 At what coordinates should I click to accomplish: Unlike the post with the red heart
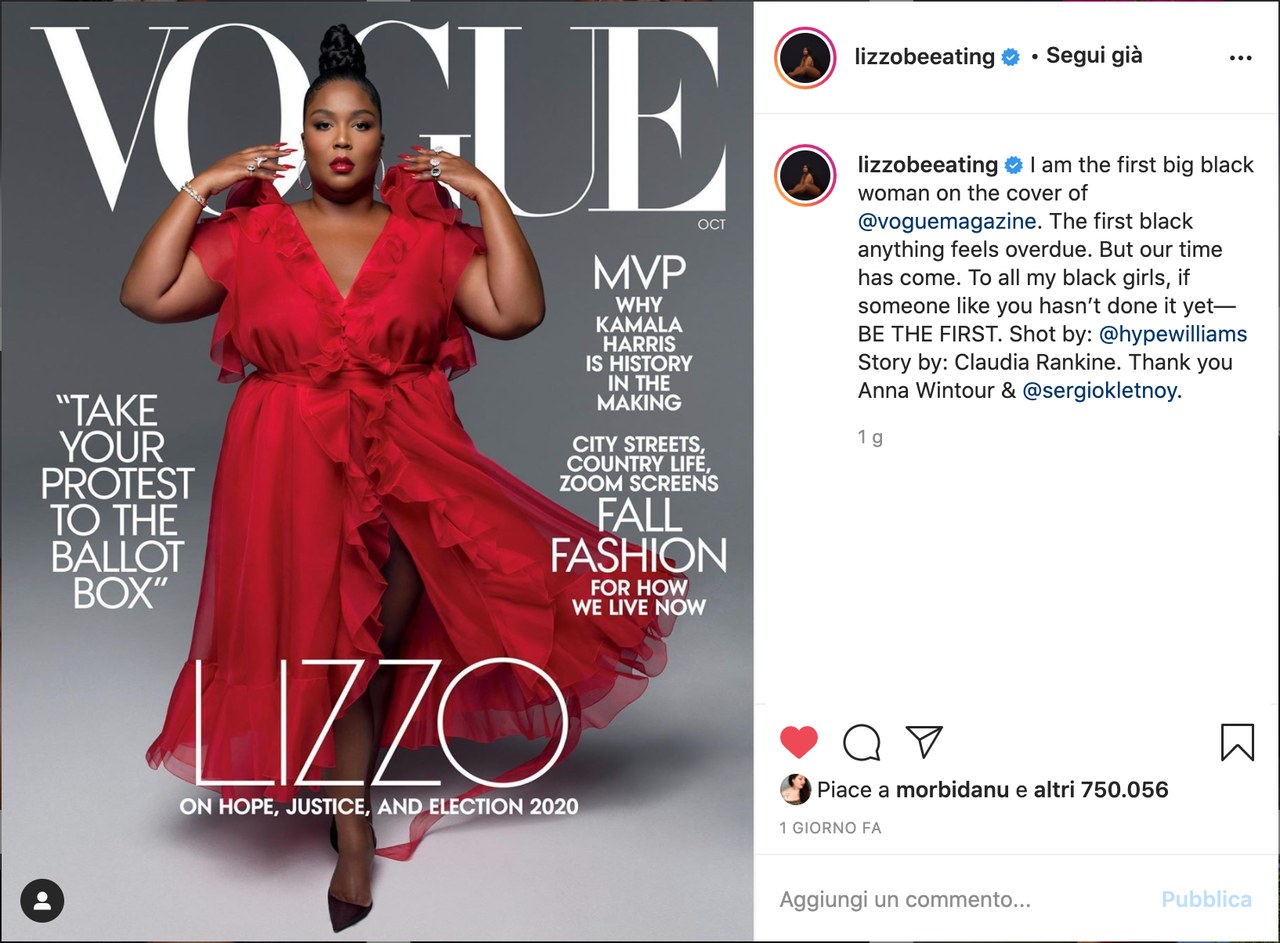tap(799, 742)
